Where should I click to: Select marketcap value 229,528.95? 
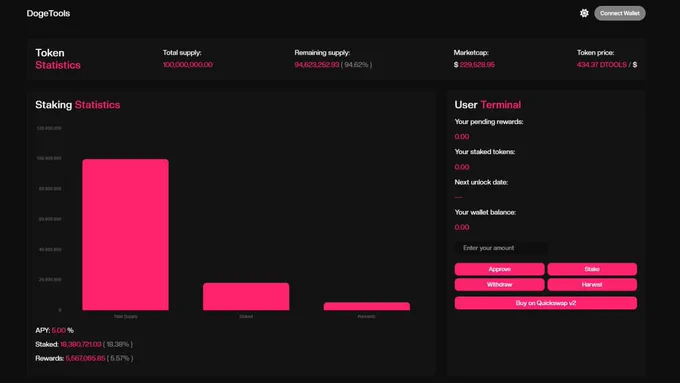click(477, 65)
